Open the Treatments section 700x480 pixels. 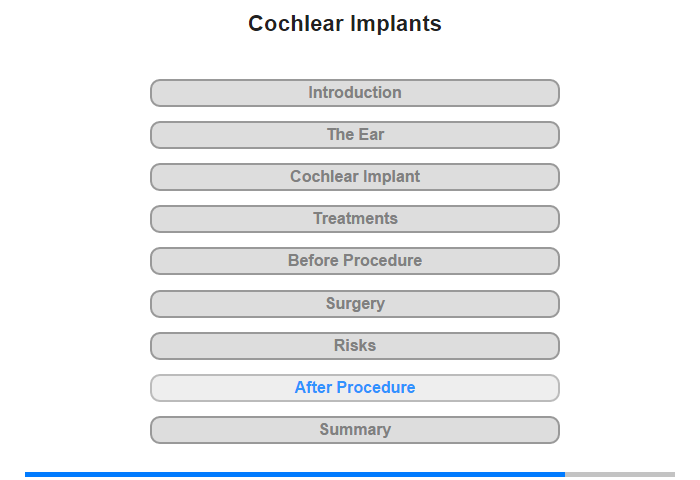(354, 219)
